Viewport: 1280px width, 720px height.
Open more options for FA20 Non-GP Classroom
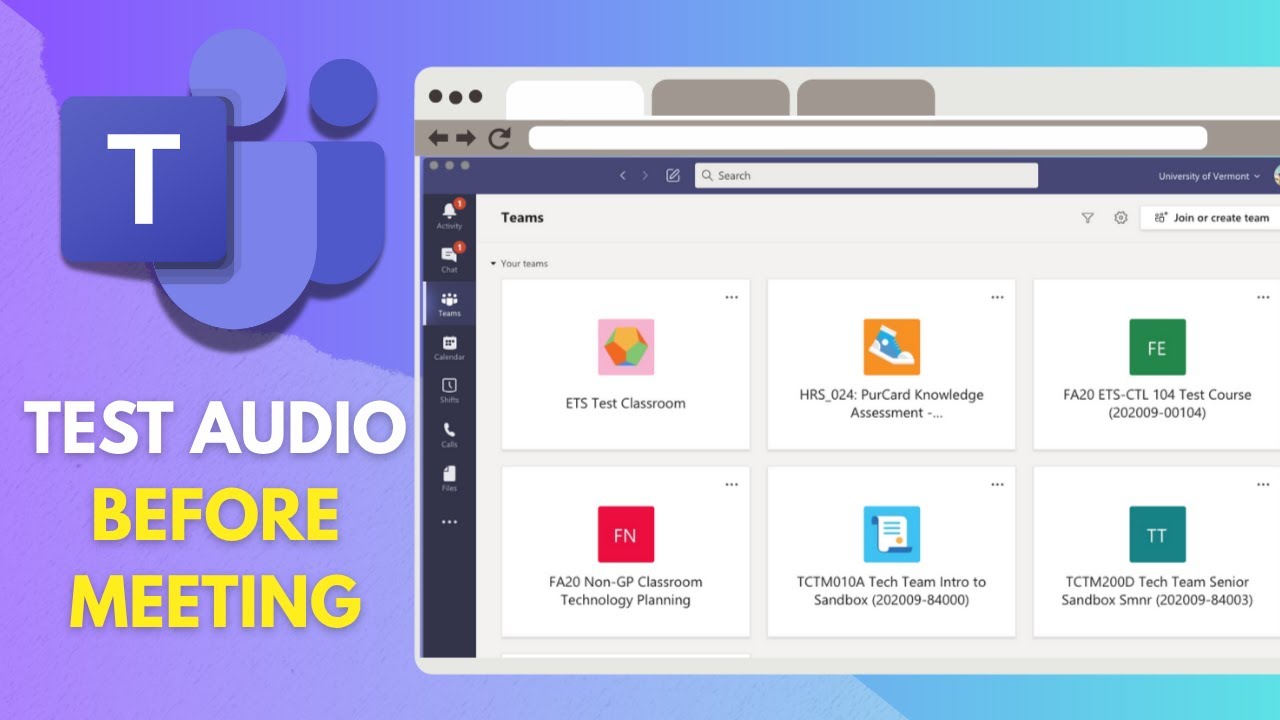[x=732, y=484]
